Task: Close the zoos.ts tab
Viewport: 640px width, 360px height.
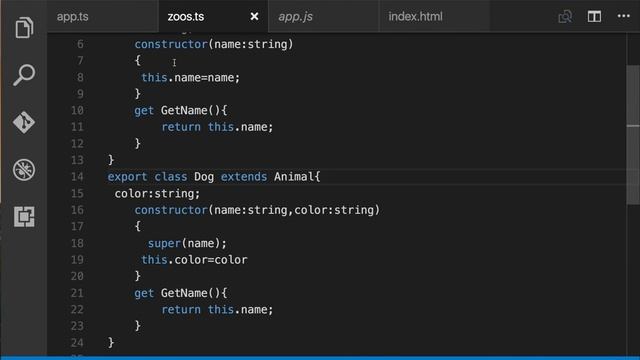Action: [x=254, y=16]
